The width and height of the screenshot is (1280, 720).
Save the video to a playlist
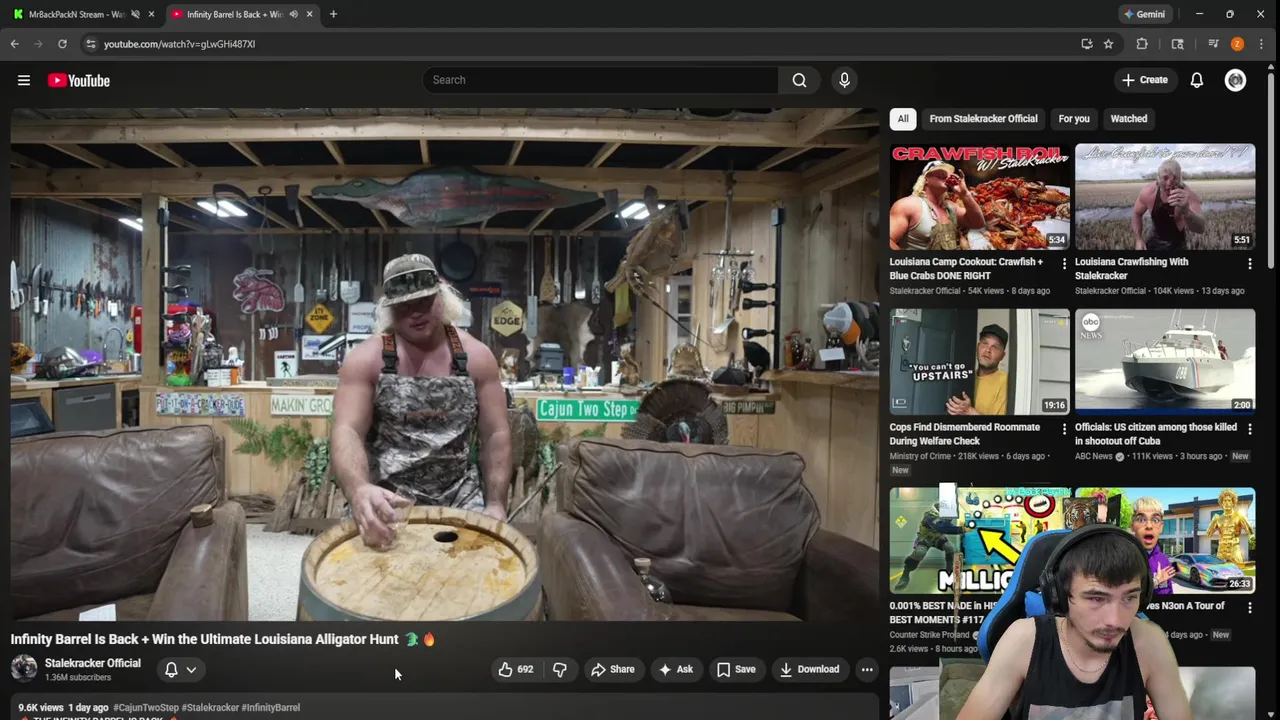736,669
